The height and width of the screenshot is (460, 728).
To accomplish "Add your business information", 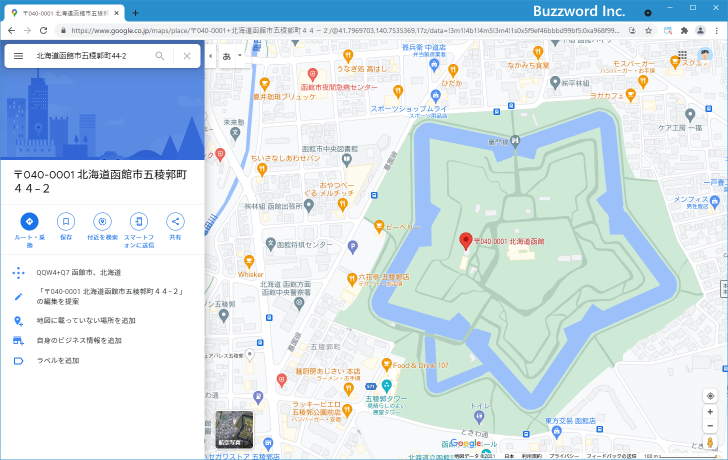I will coord(102,340).
